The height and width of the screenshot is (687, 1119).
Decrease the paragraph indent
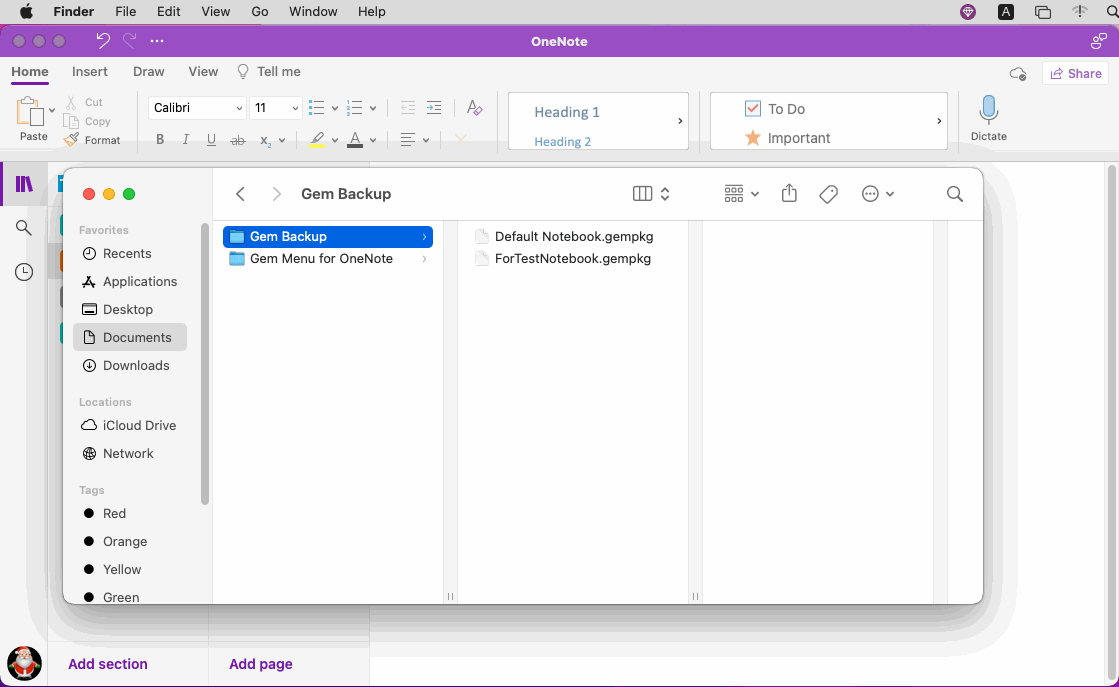tap(407, 108)
